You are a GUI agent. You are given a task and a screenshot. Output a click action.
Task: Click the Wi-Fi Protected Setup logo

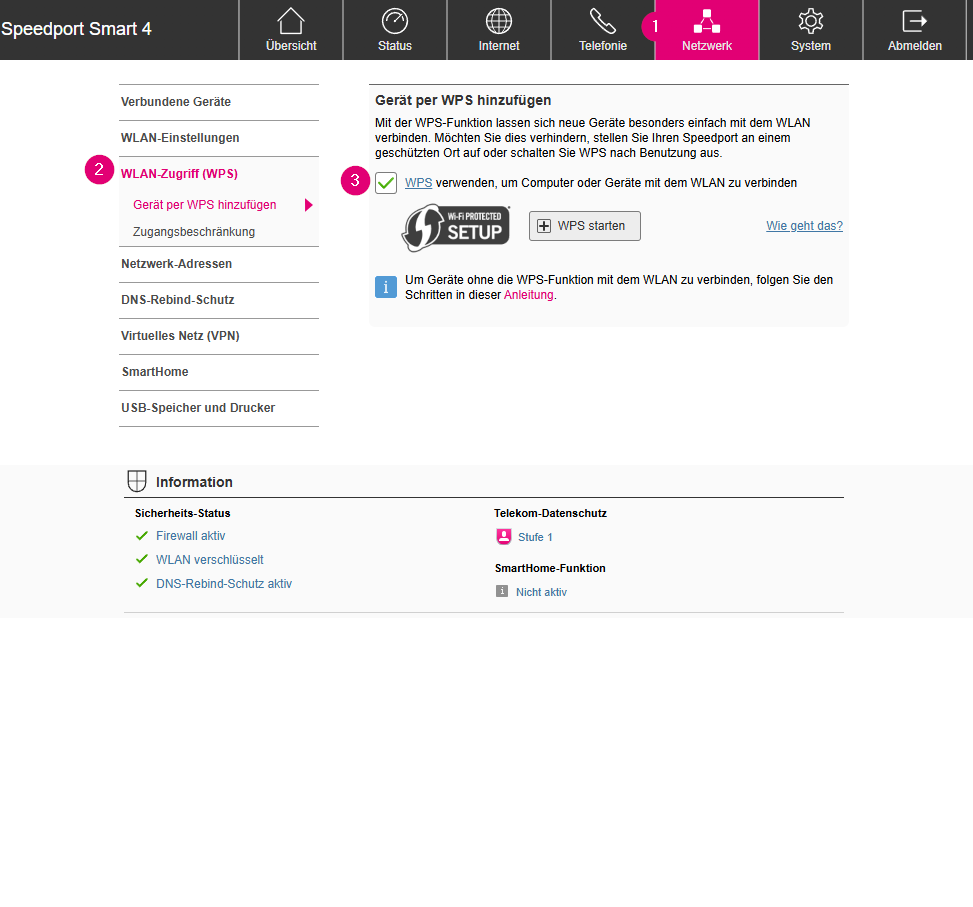pos(456,227)
